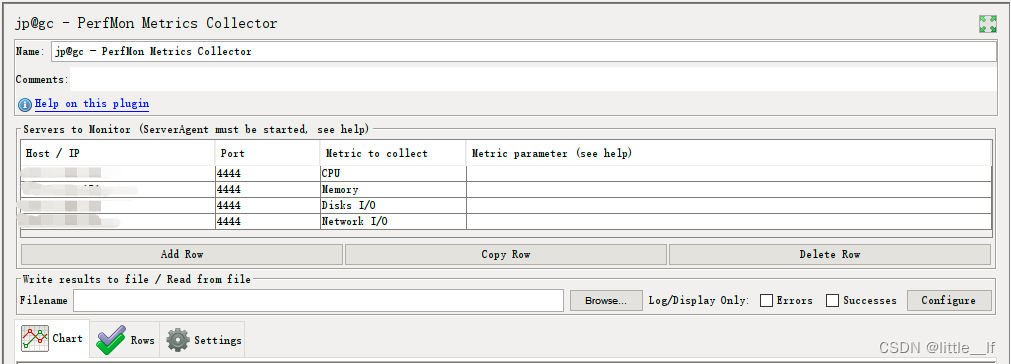Screen dimensions: 1011x364
Task: Click the Copy Row button
Action: pyautogui.click(x=506, y=254)
